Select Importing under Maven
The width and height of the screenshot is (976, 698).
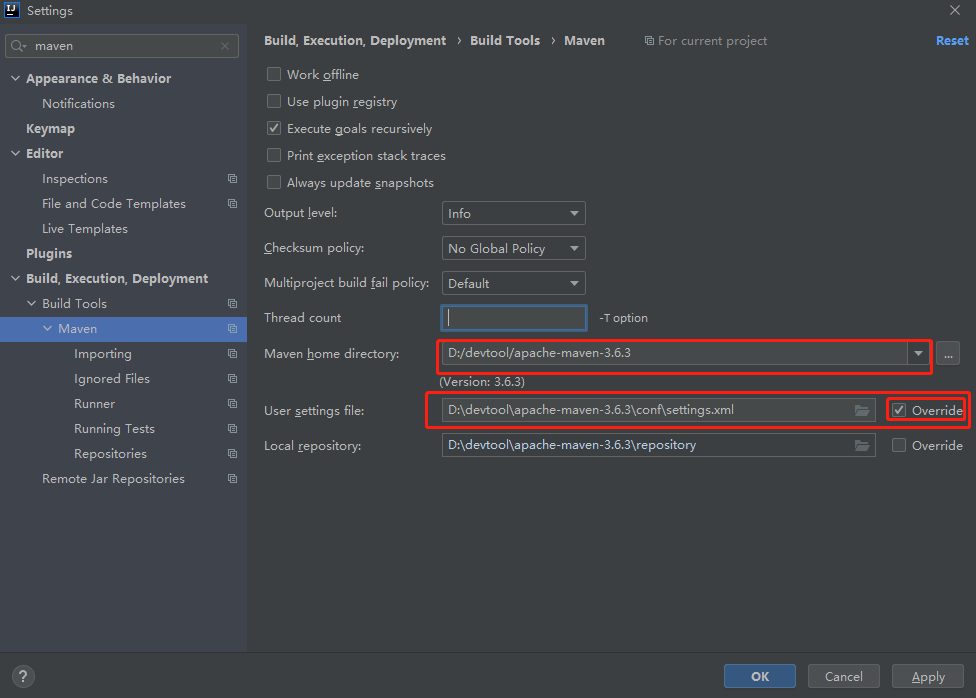click(103, 354)
